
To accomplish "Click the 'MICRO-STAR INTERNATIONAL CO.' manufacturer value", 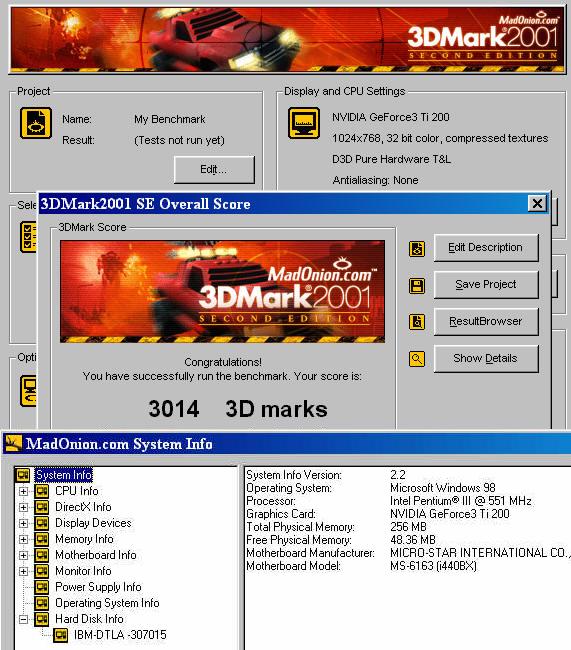I will [x=480, y=553].
